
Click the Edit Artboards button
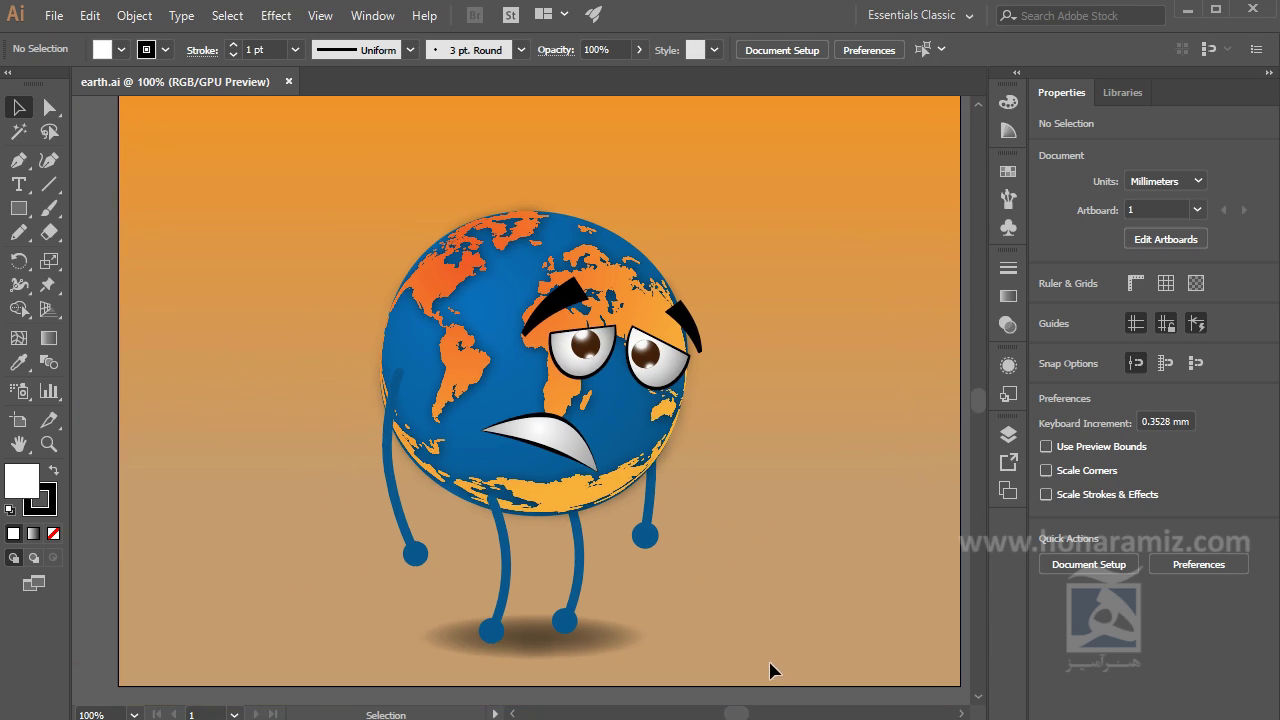(1165, 239)
